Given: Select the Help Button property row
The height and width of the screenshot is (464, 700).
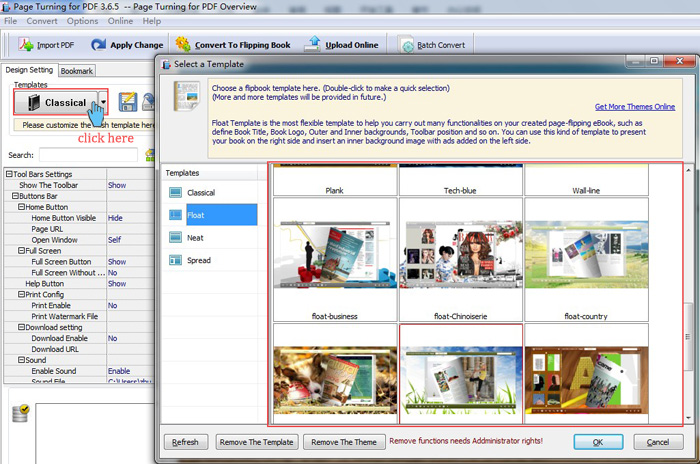Looking at the screenshot, I should (79, 284).
